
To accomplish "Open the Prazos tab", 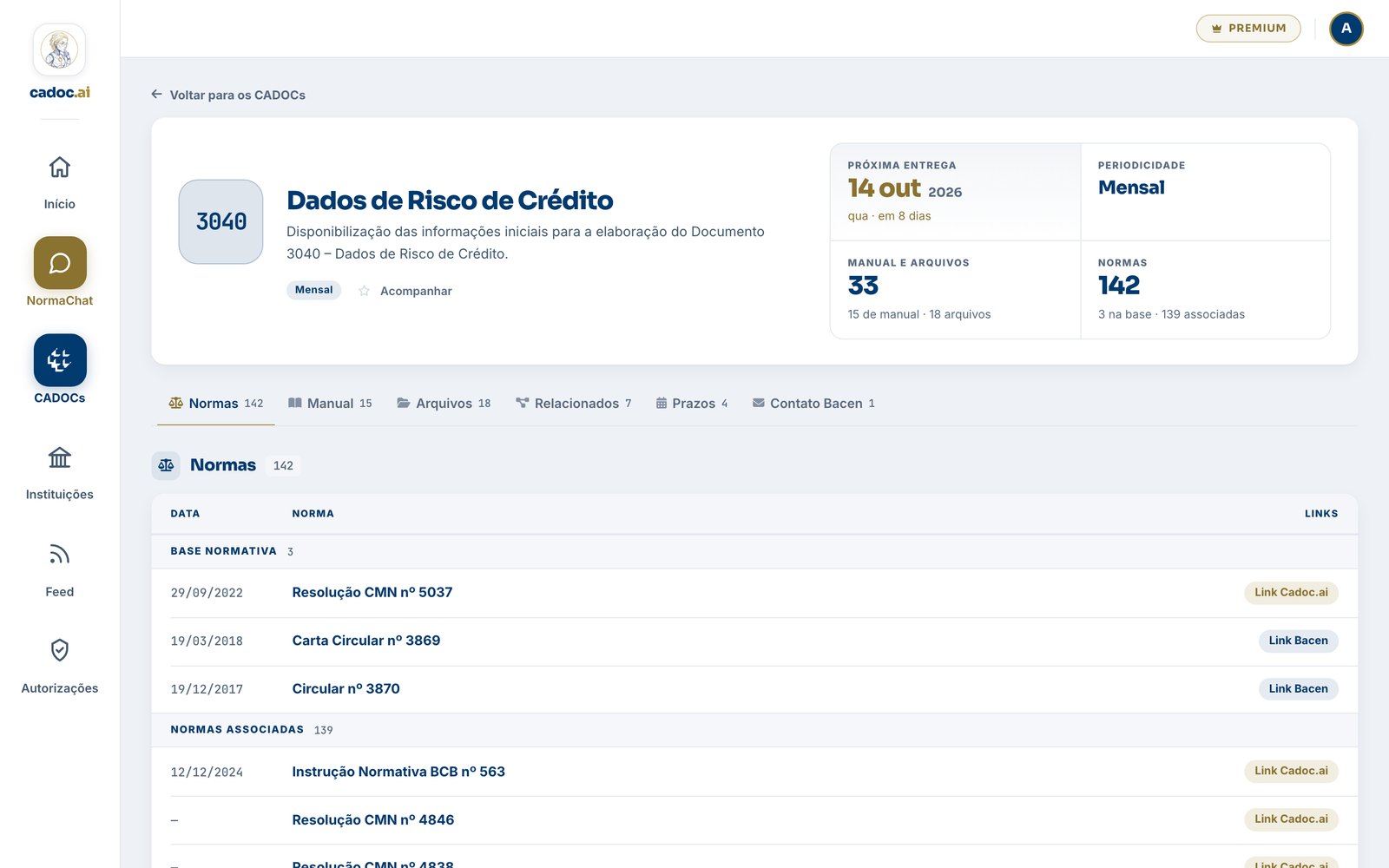I will (x=692, y=404).
